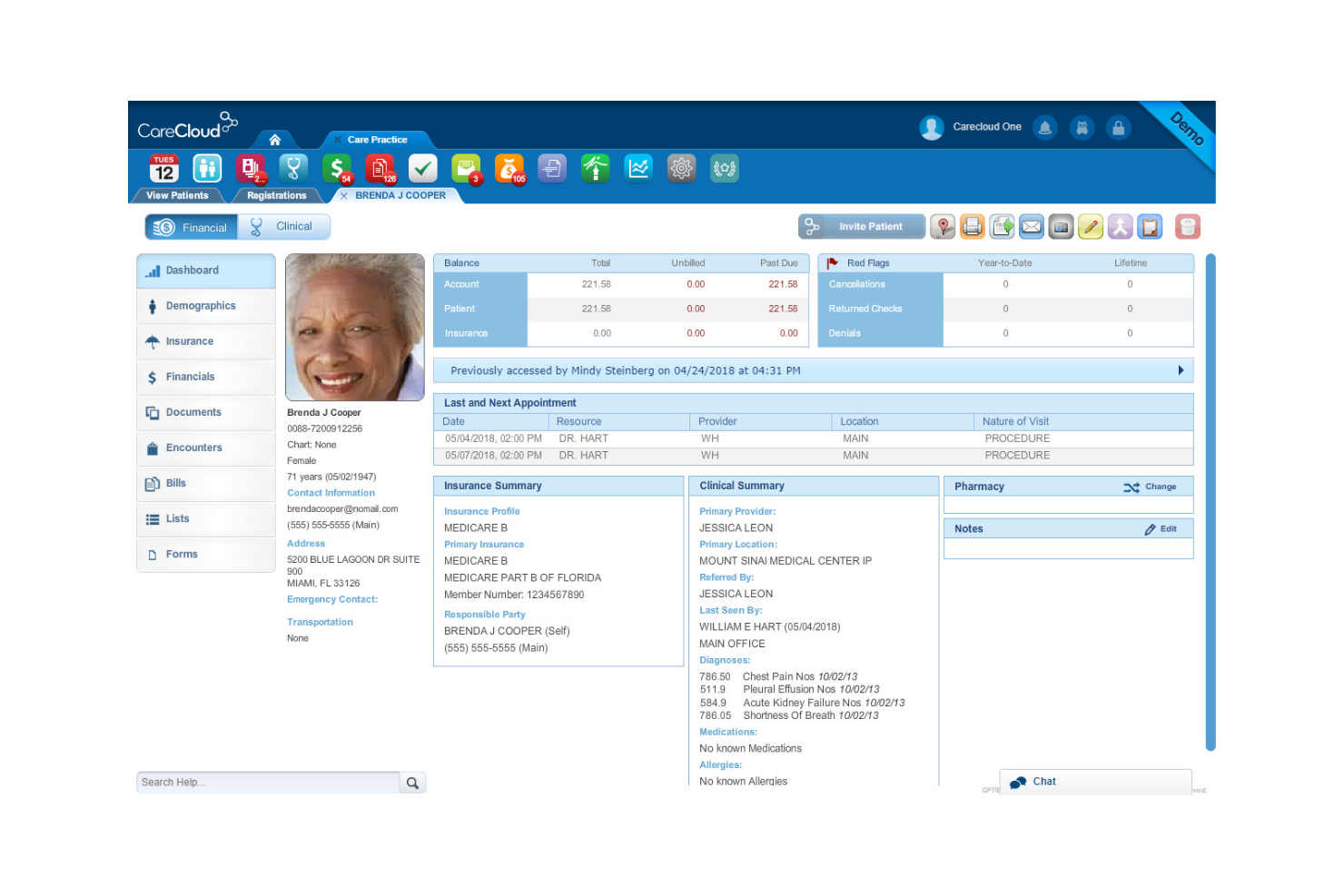Open the Tues 12 calendar app icon
This screenshot has width=1344, height=896.
click(164, 169)
